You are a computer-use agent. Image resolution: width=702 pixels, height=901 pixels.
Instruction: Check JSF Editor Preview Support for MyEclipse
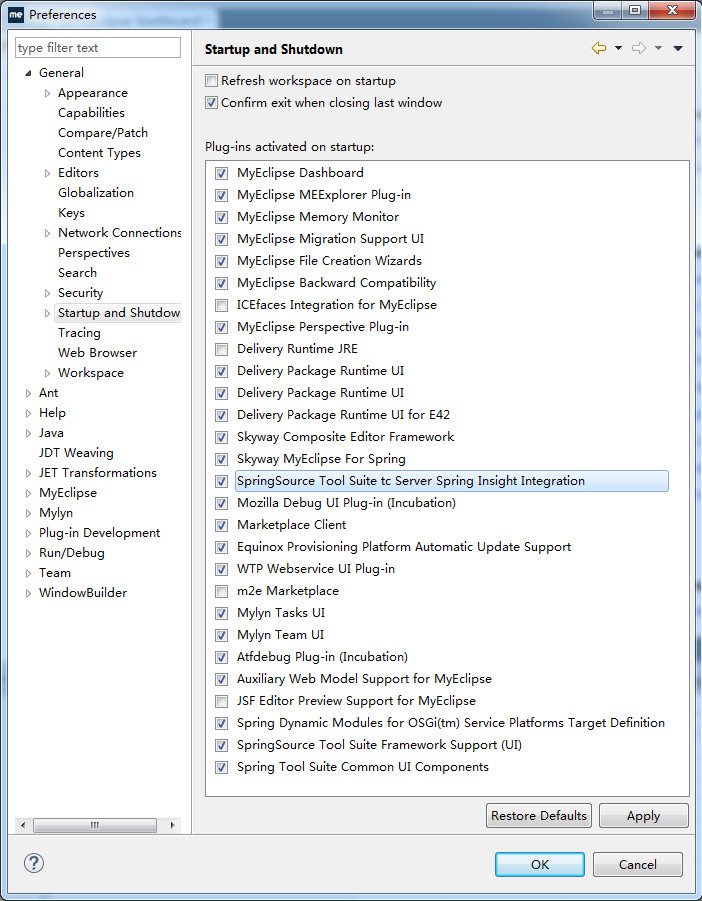point(221,701)
